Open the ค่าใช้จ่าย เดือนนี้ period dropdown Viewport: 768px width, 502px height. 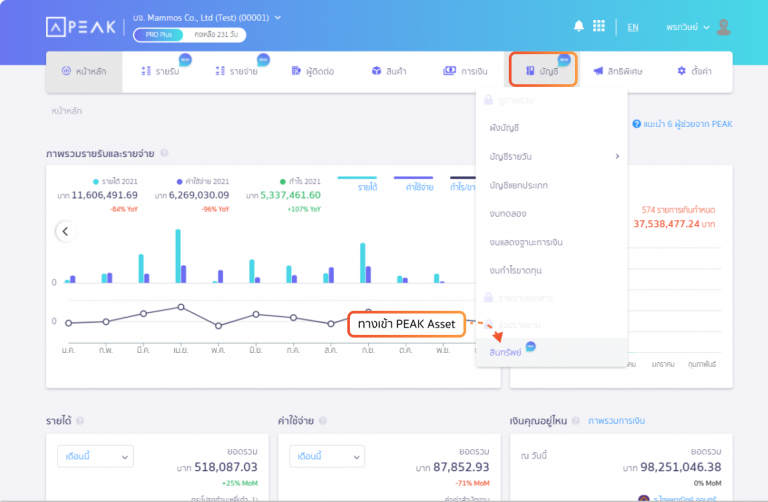(327, 456)
